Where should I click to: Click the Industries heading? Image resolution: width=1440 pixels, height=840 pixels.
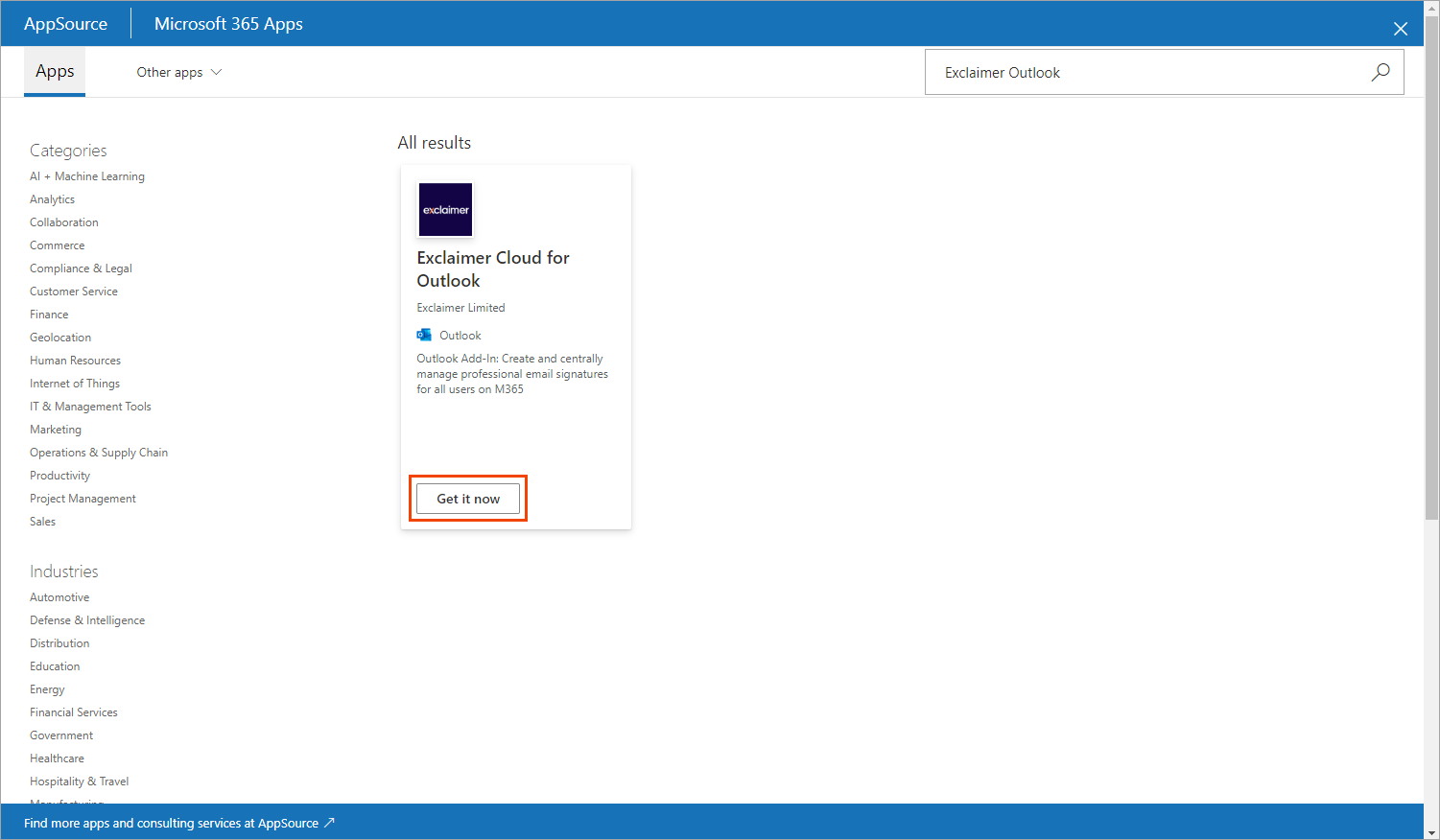tap(64, 572)
